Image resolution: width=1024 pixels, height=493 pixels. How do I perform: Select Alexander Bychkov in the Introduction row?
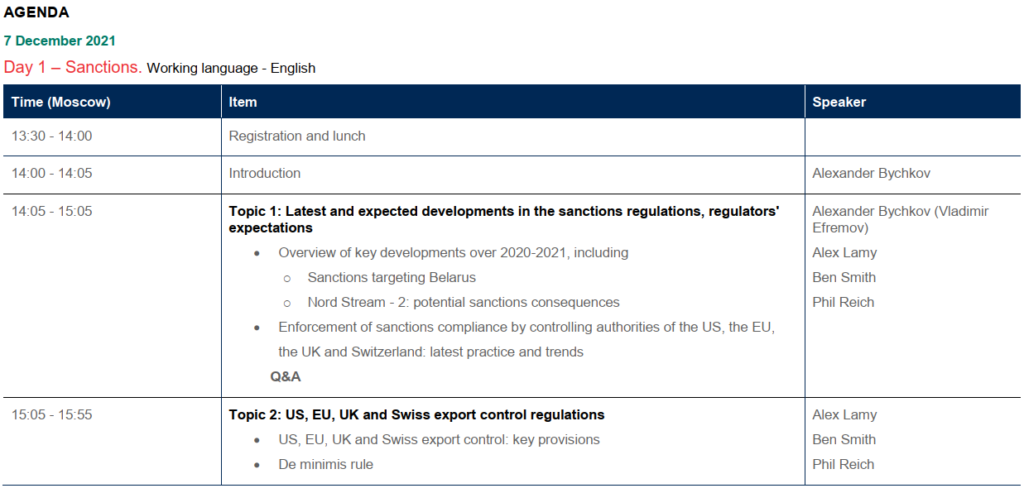coord(869,174)
